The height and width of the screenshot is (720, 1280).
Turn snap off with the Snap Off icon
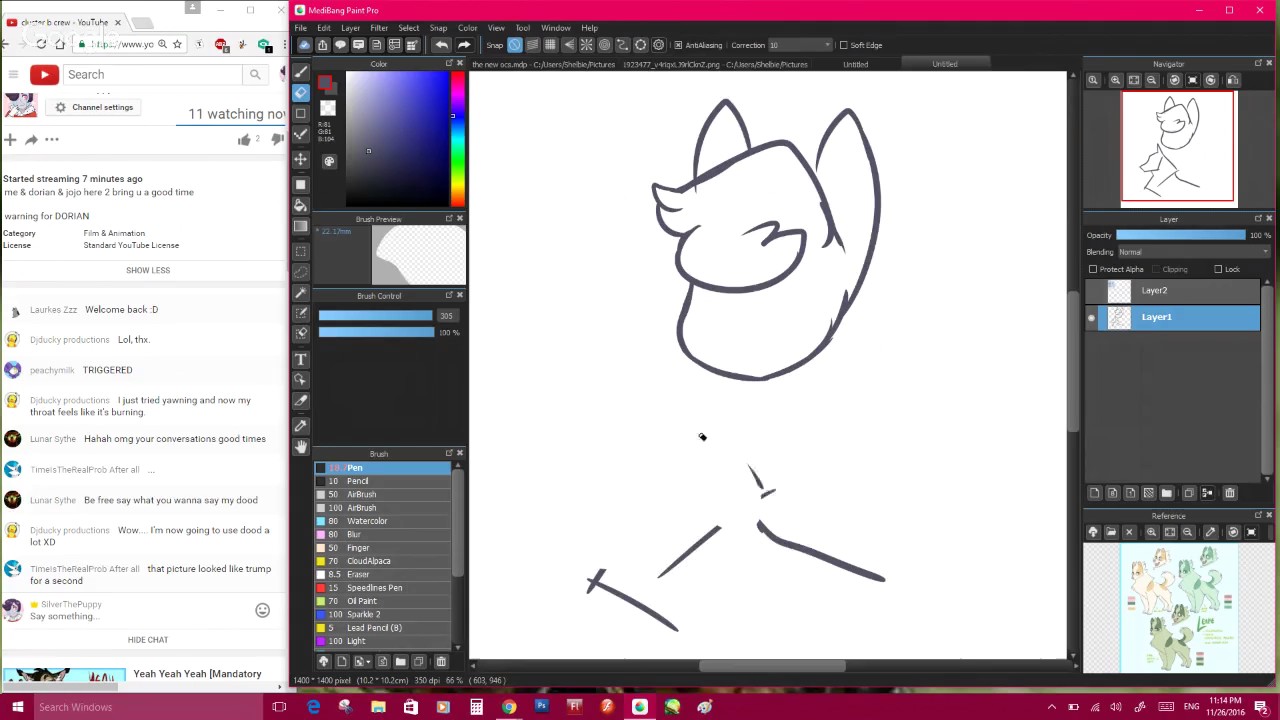(x=514, y=45)
